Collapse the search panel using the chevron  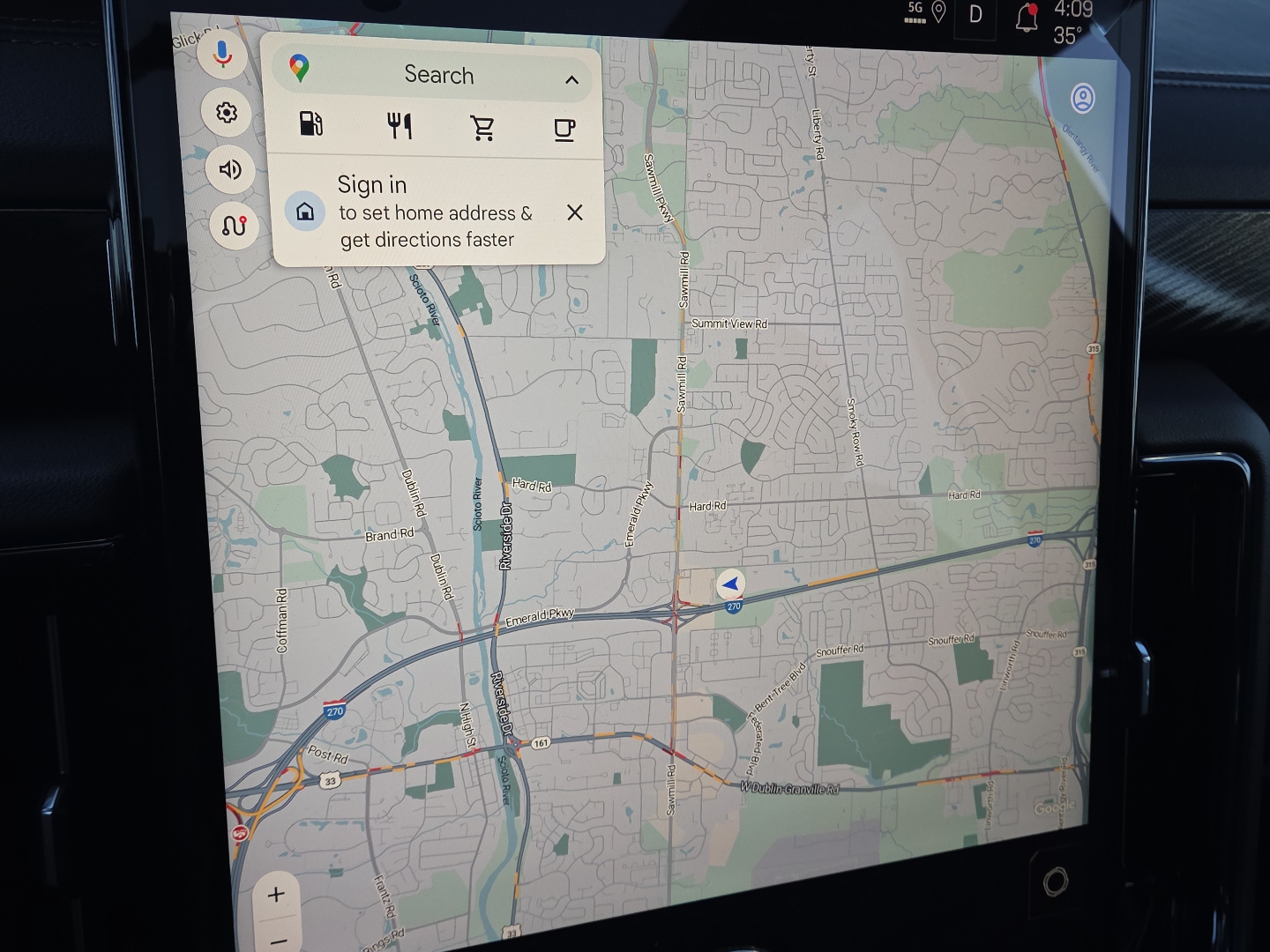571,80
